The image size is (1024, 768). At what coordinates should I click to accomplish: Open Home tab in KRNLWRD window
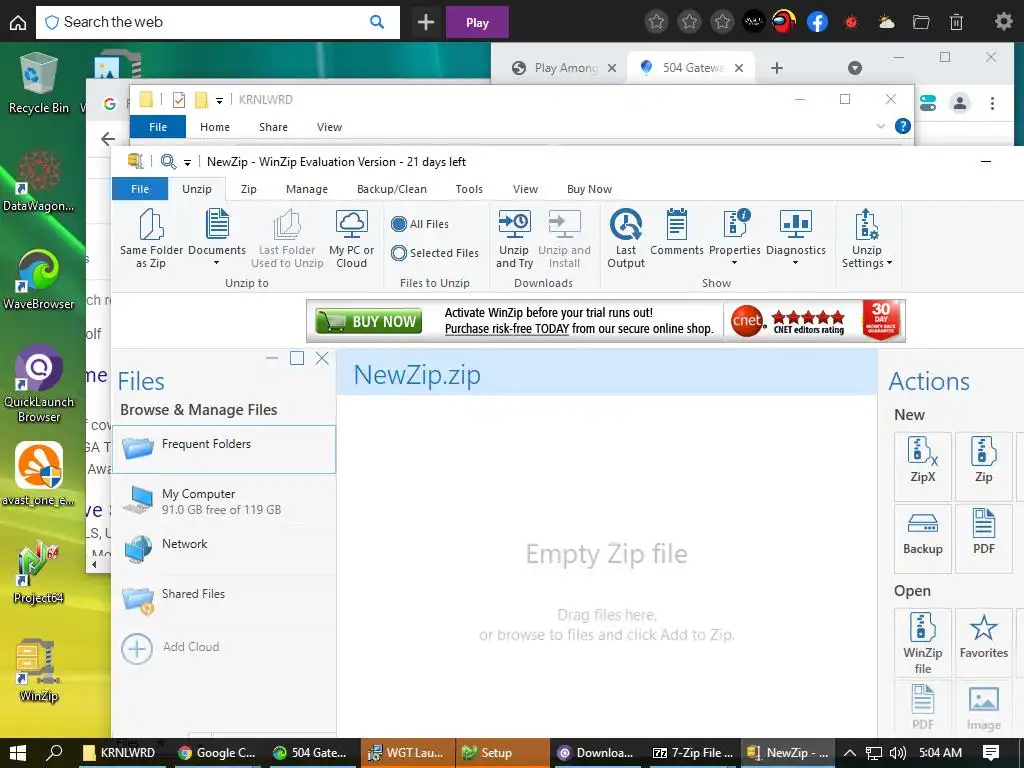click(x=215, y=127)
